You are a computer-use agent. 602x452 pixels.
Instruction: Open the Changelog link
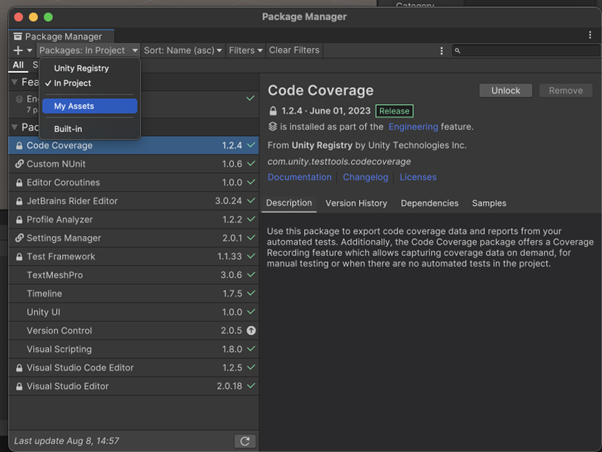coord(366,177)
